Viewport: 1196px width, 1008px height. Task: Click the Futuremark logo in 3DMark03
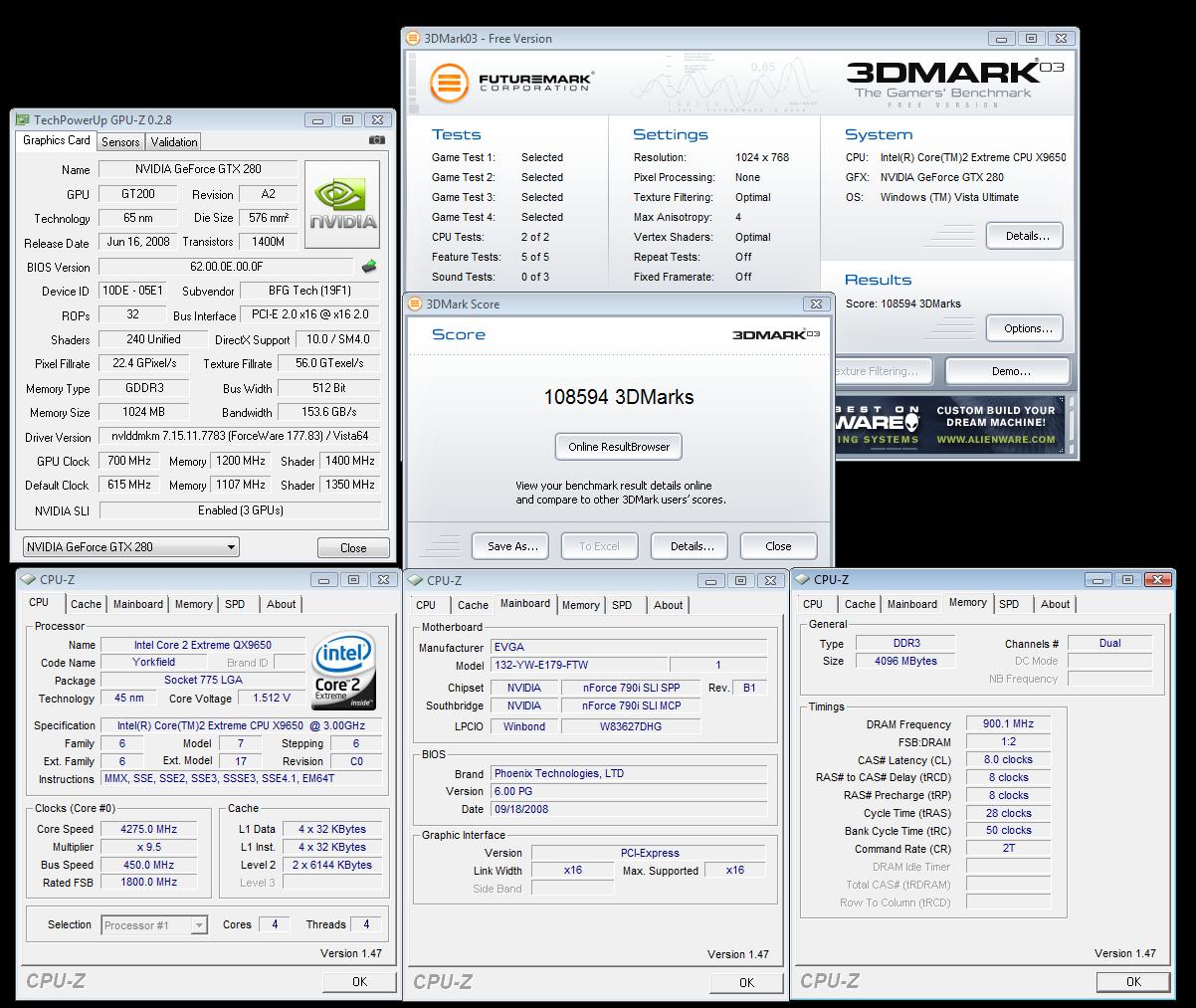tap(511, 83)
